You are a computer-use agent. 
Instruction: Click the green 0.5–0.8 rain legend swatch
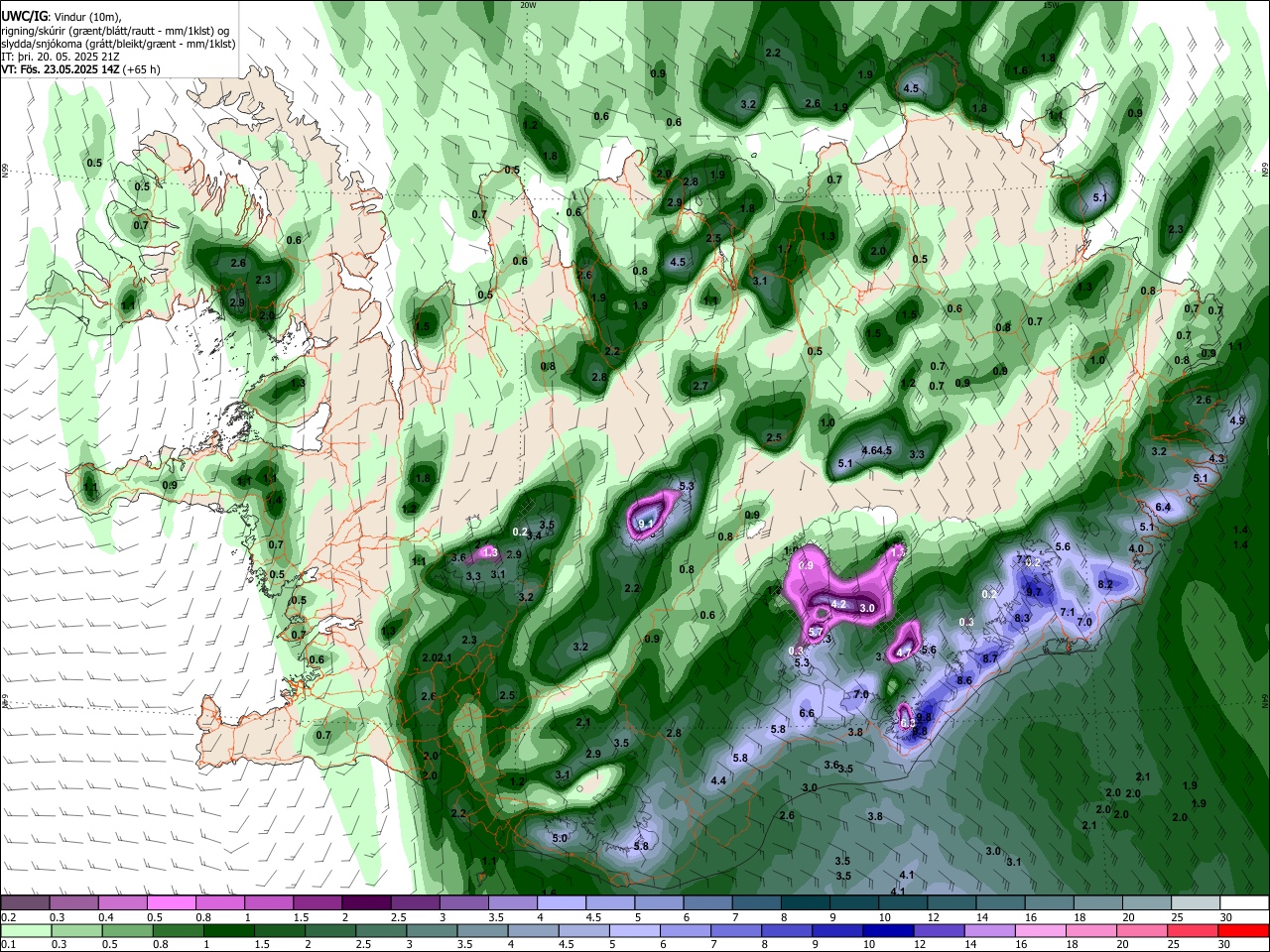[126, 930]
